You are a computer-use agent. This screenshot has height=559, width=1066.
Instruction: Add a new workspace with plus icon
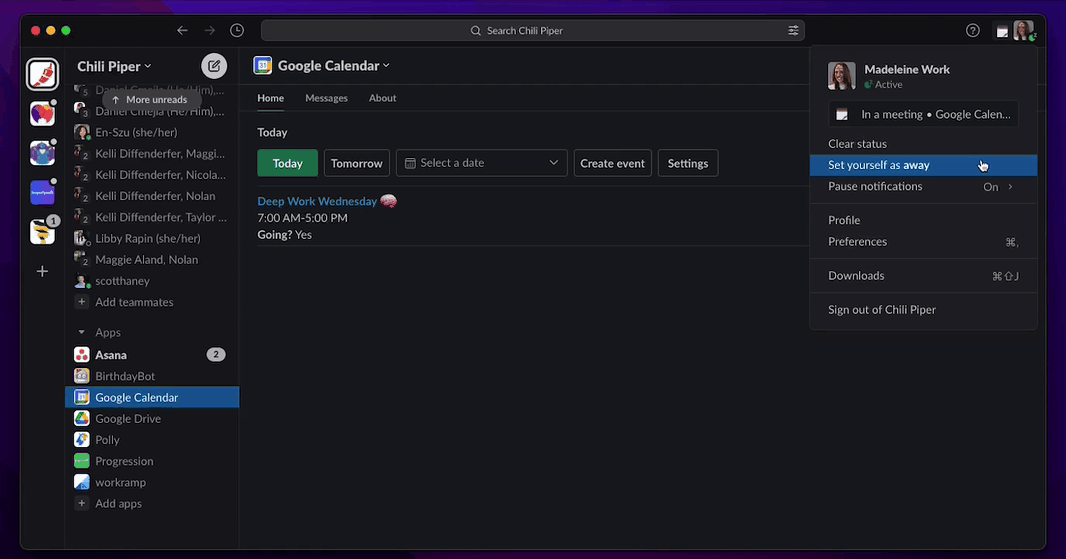pos(42,271)
